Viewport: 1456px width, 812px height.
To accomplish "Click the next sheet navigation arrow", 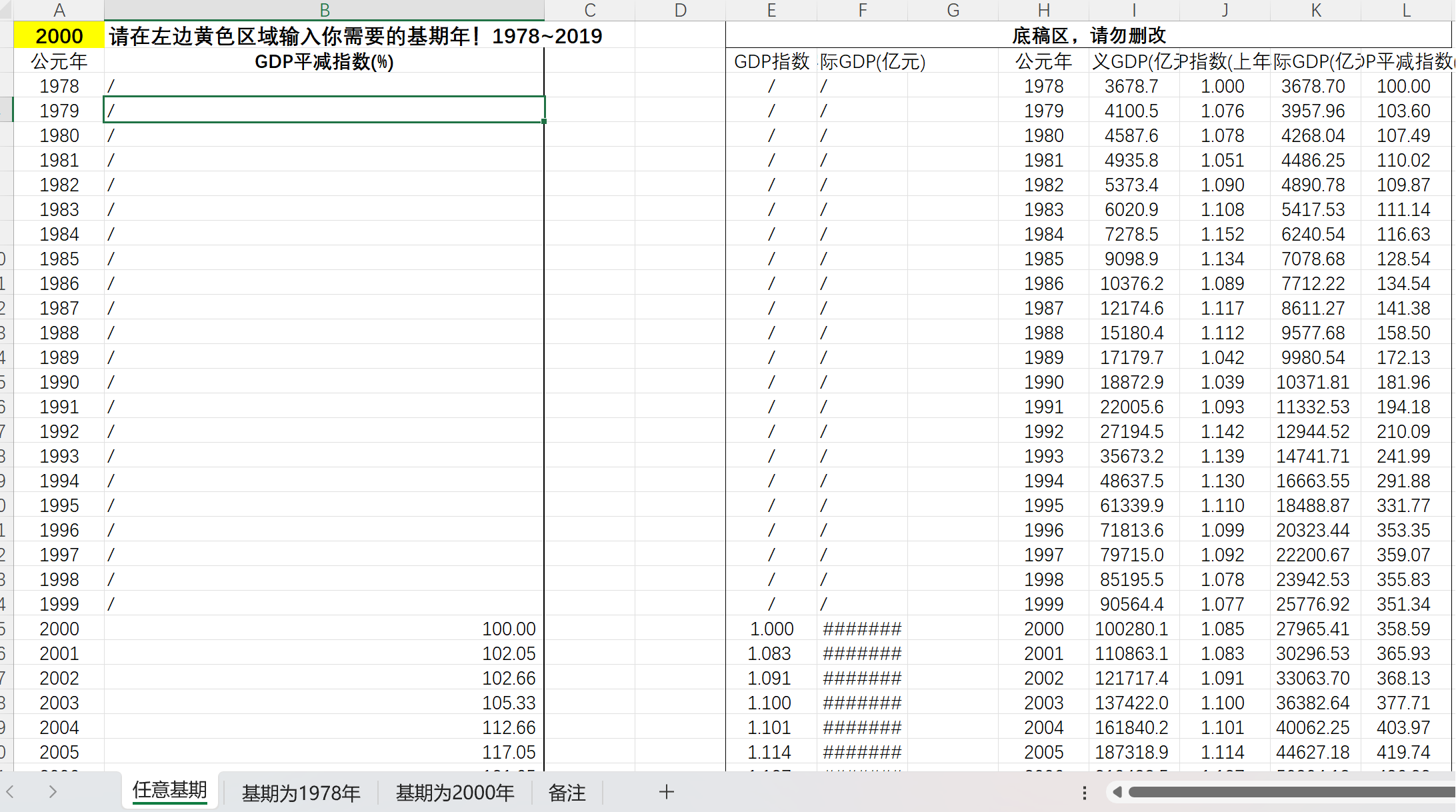I will click(x=53, y=792).
